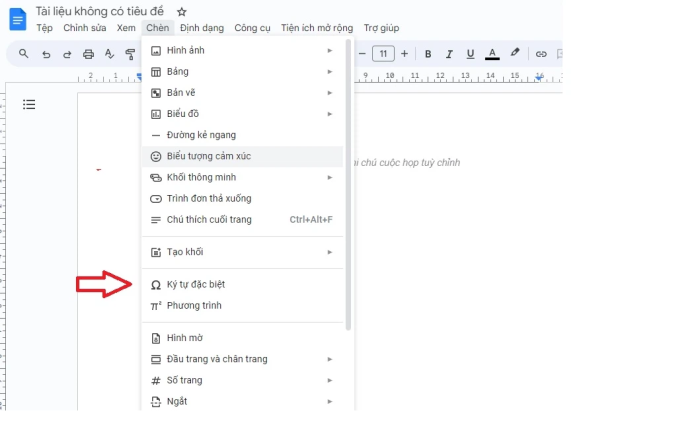
Task: Select Ký tự đặc biệt menu item
Action: (195, 284)
